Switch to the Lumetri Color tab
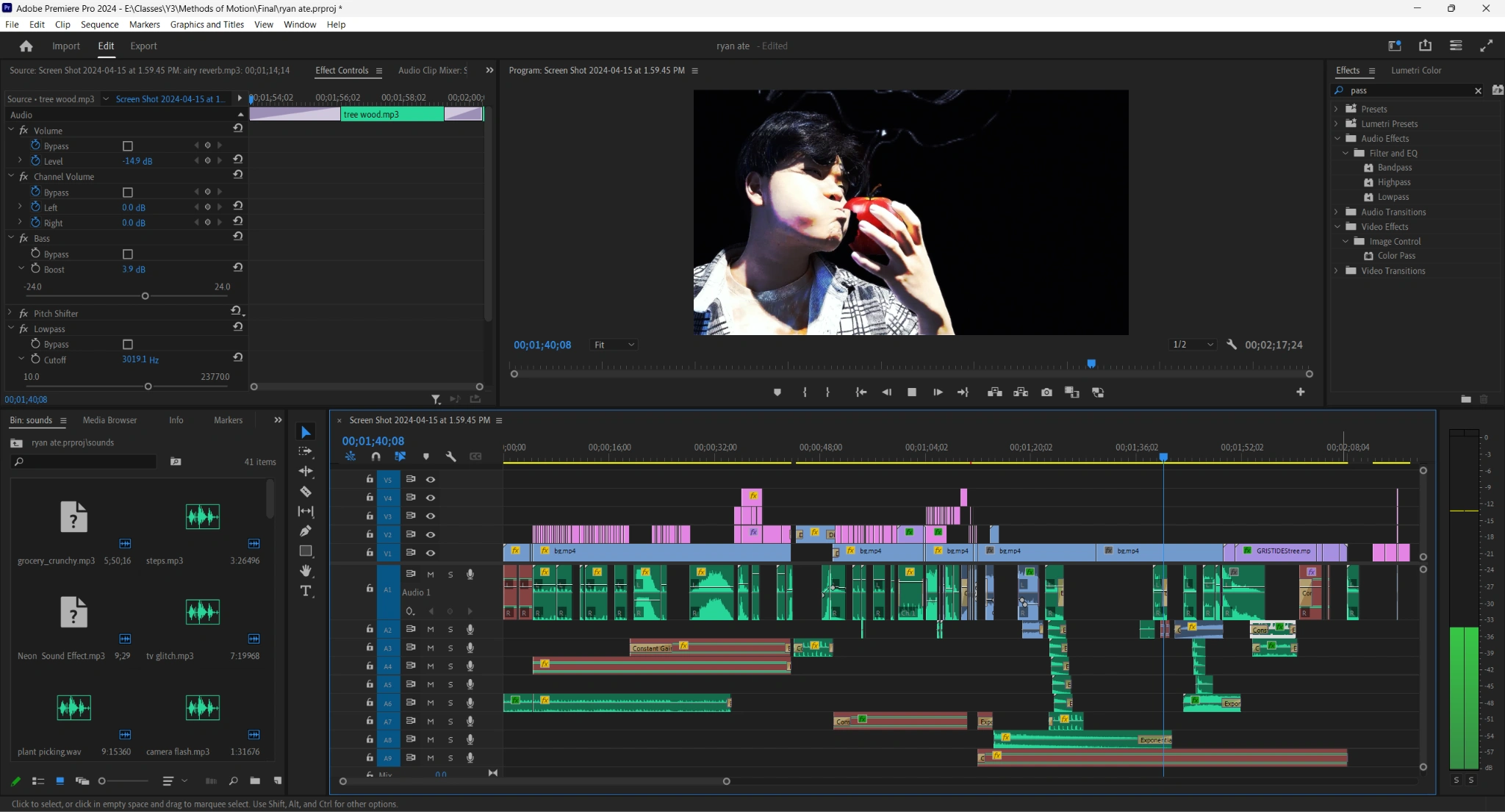The width and height of the screenshot is (1505, 812). pyautogui.click(x=1415, y=71)
